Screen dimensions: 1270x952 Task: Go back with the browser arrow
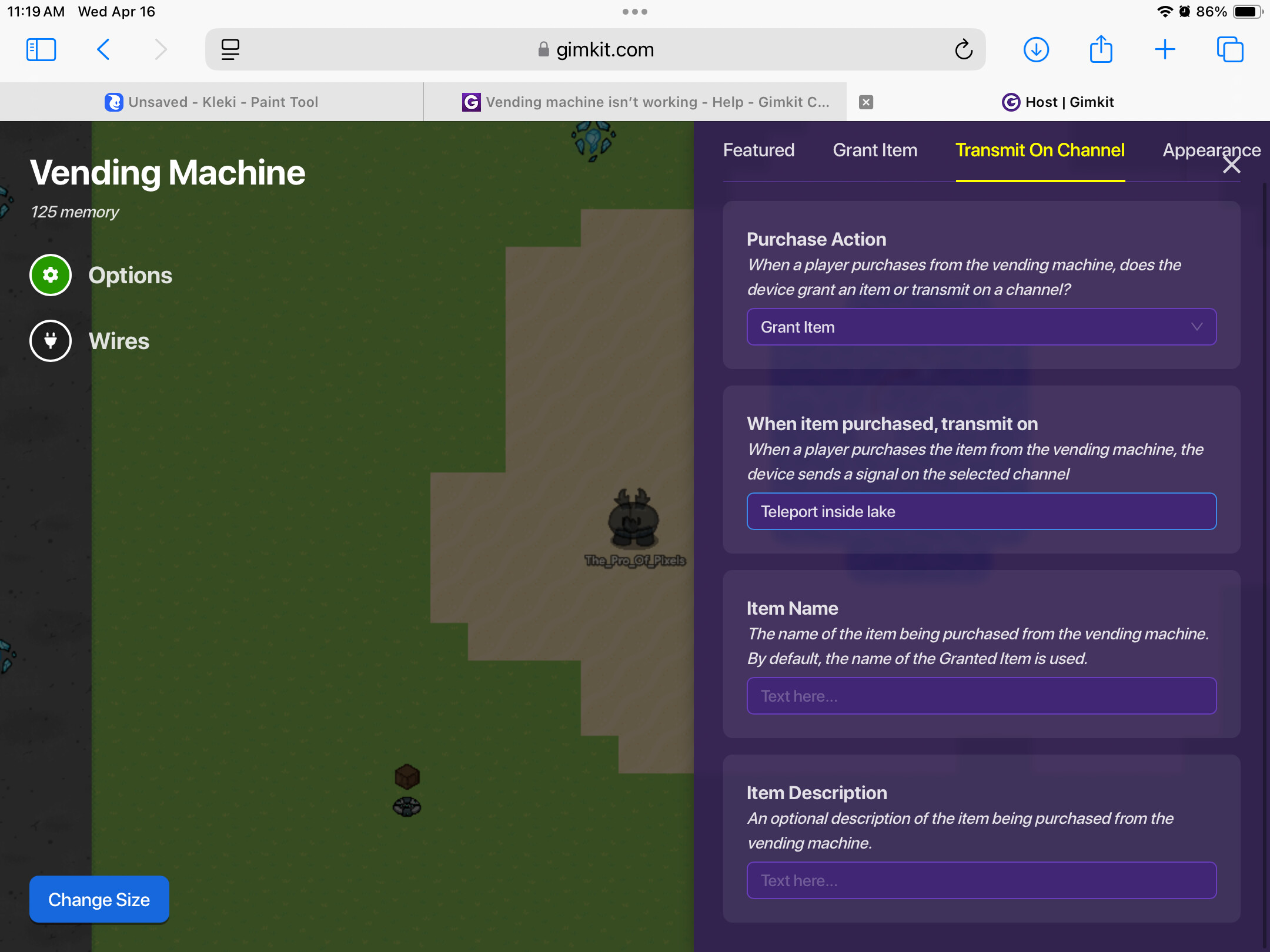click(103, 50)
